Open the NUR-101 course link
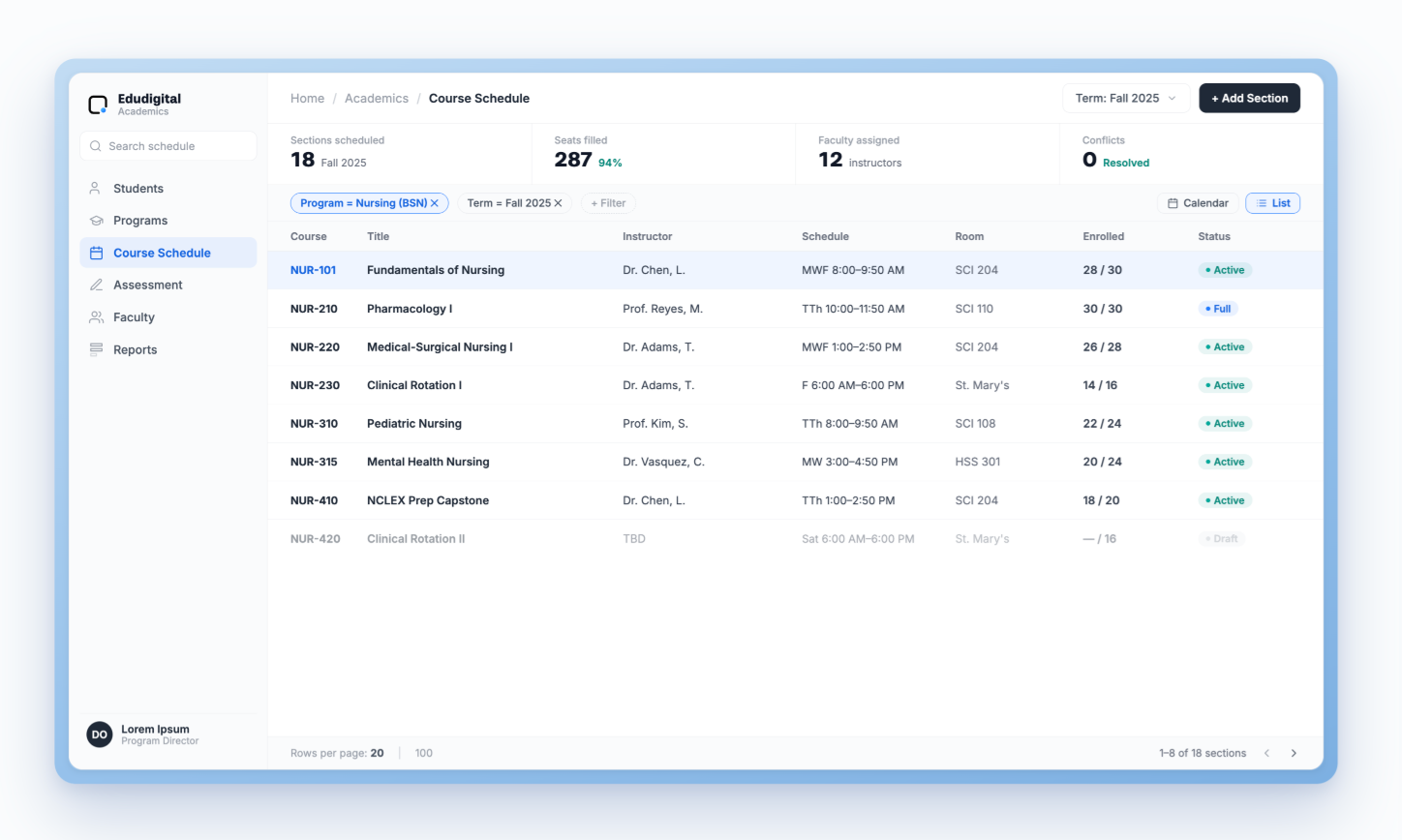This screenshot has width=1402, height=840. click(x=313, y=270)
